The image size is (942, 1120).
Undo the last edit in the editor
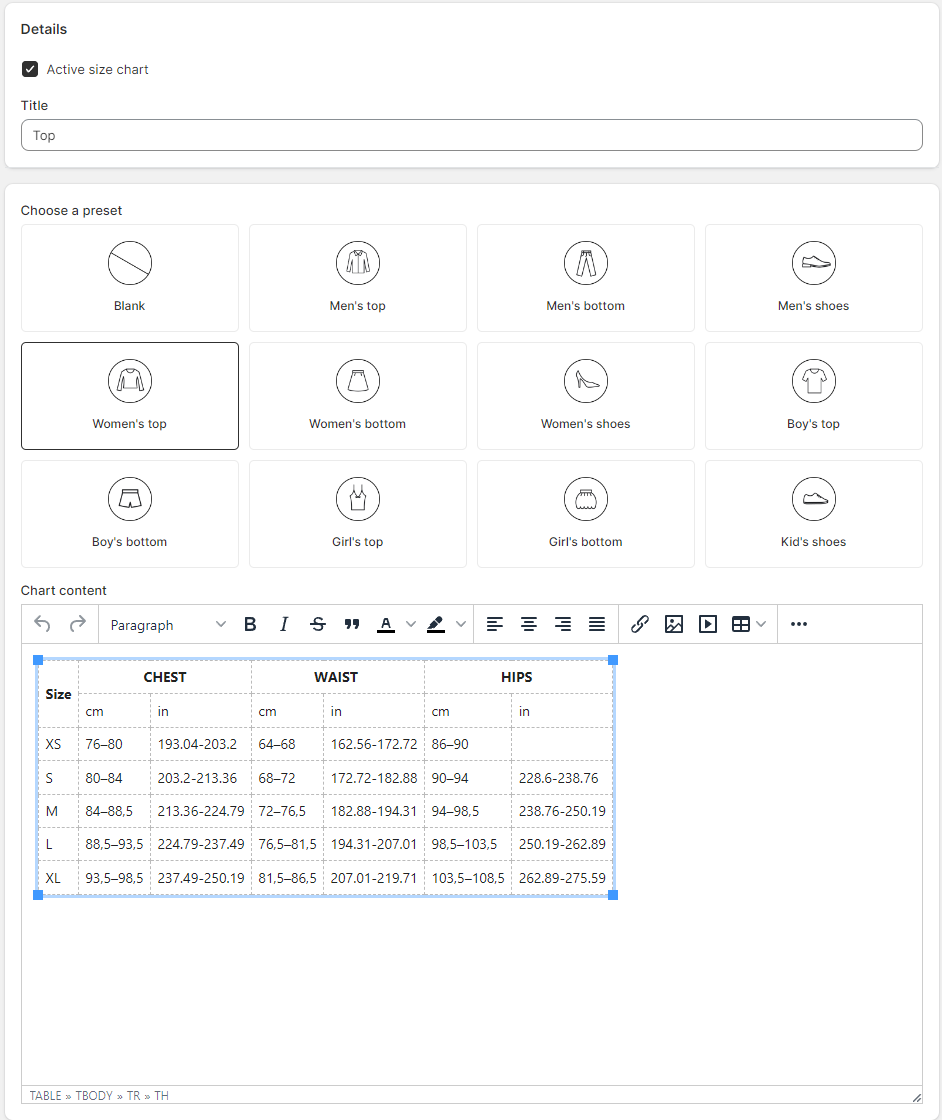[x=43, y=624]
